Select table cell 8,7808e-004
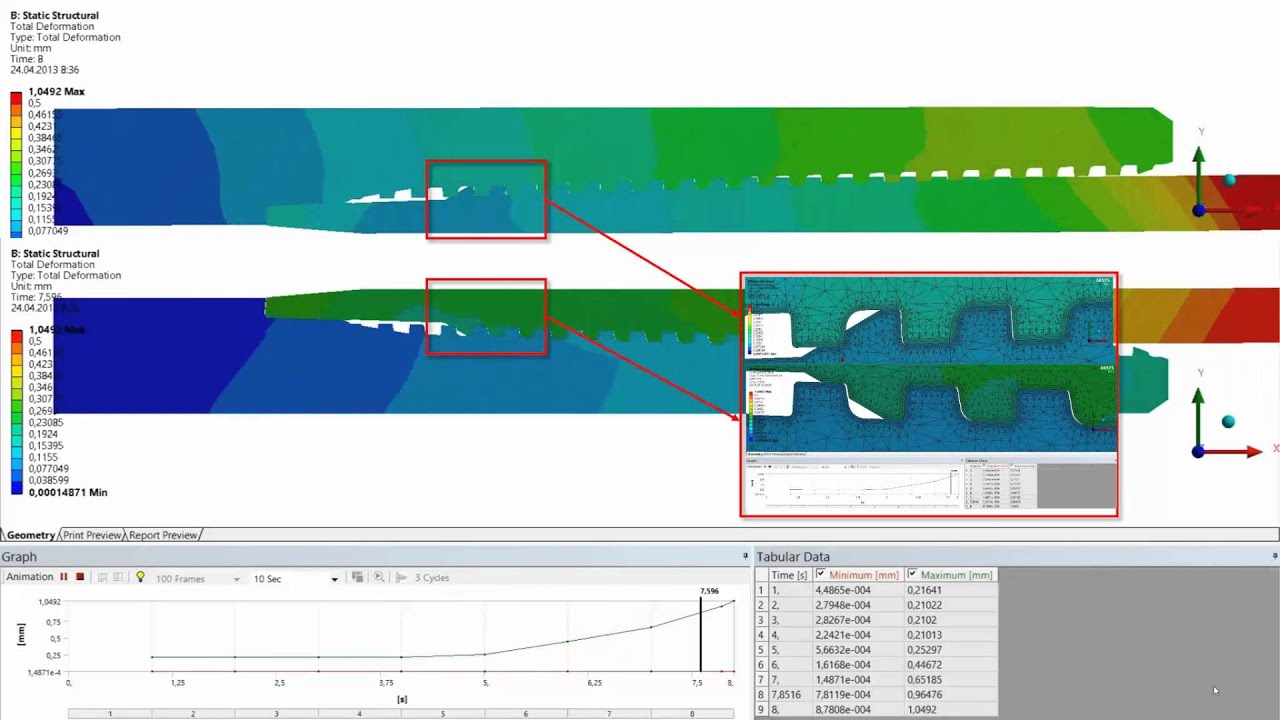Viewport: 1280px width, 720px height. pyautogui.click(x=858, y=710)
